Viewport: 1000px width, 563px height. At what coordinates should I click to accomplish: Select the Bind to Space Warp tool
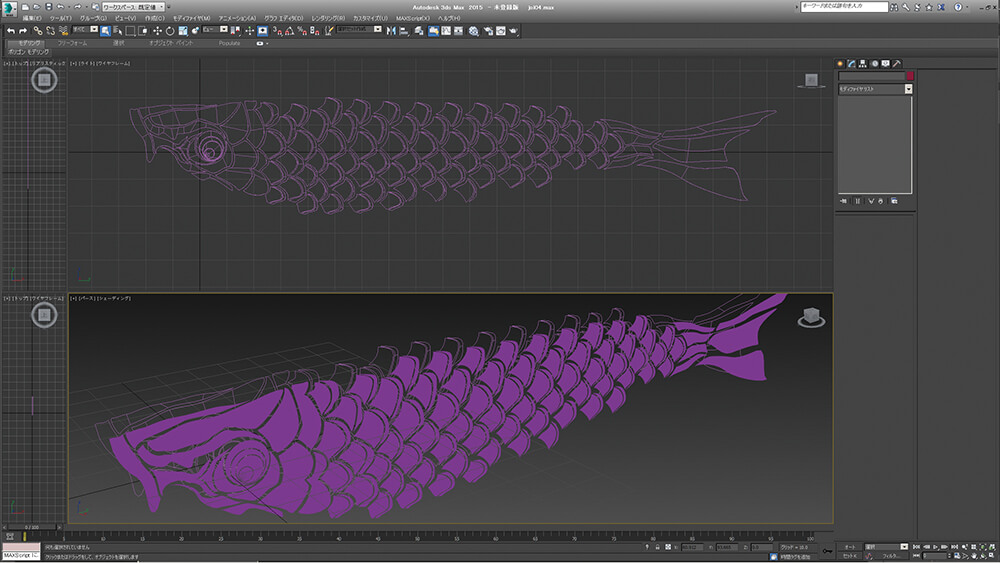tap(62, 31)
